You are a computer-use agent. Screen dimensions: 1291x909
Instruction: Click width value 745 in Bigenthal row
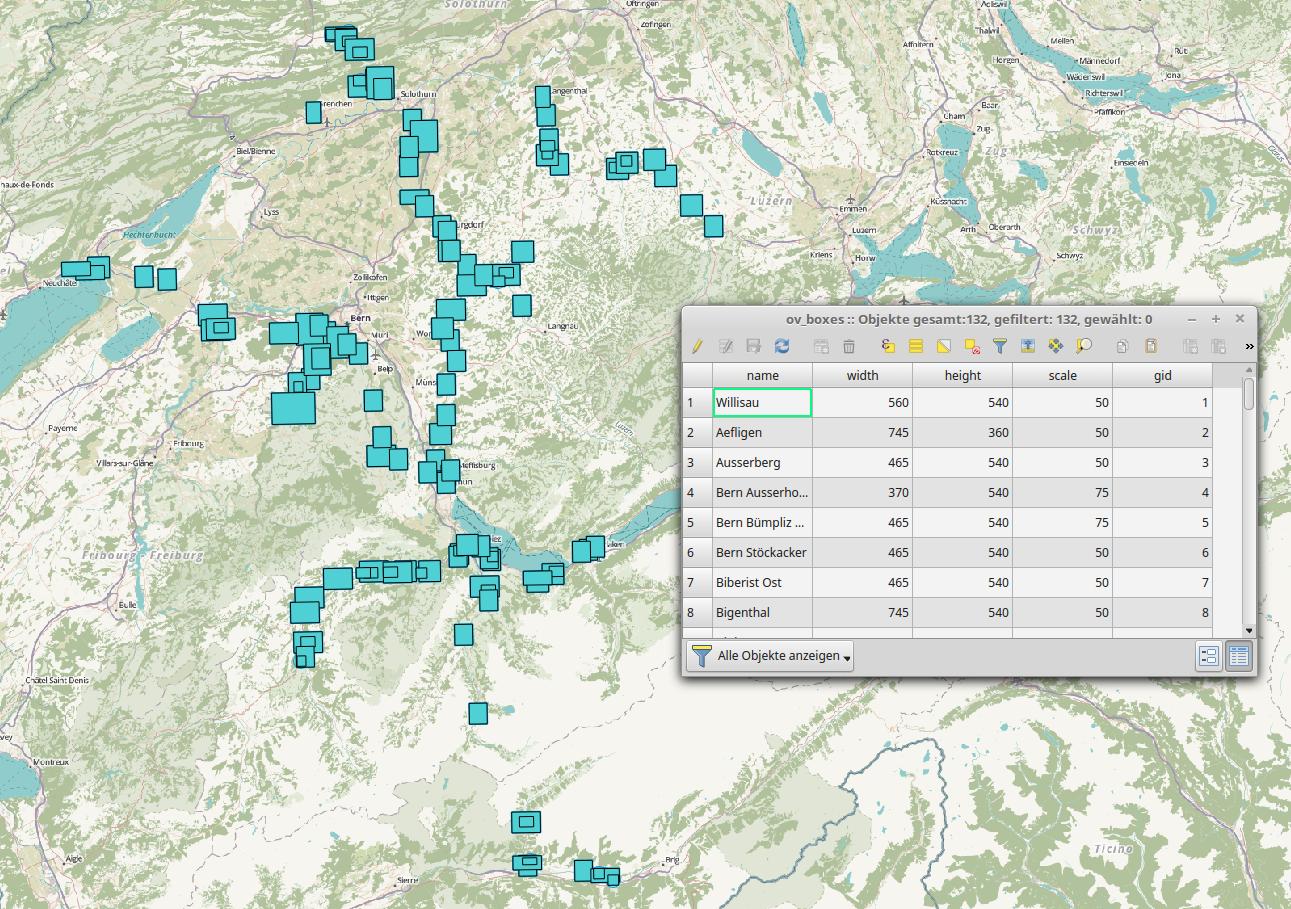(x=862, y=612)
